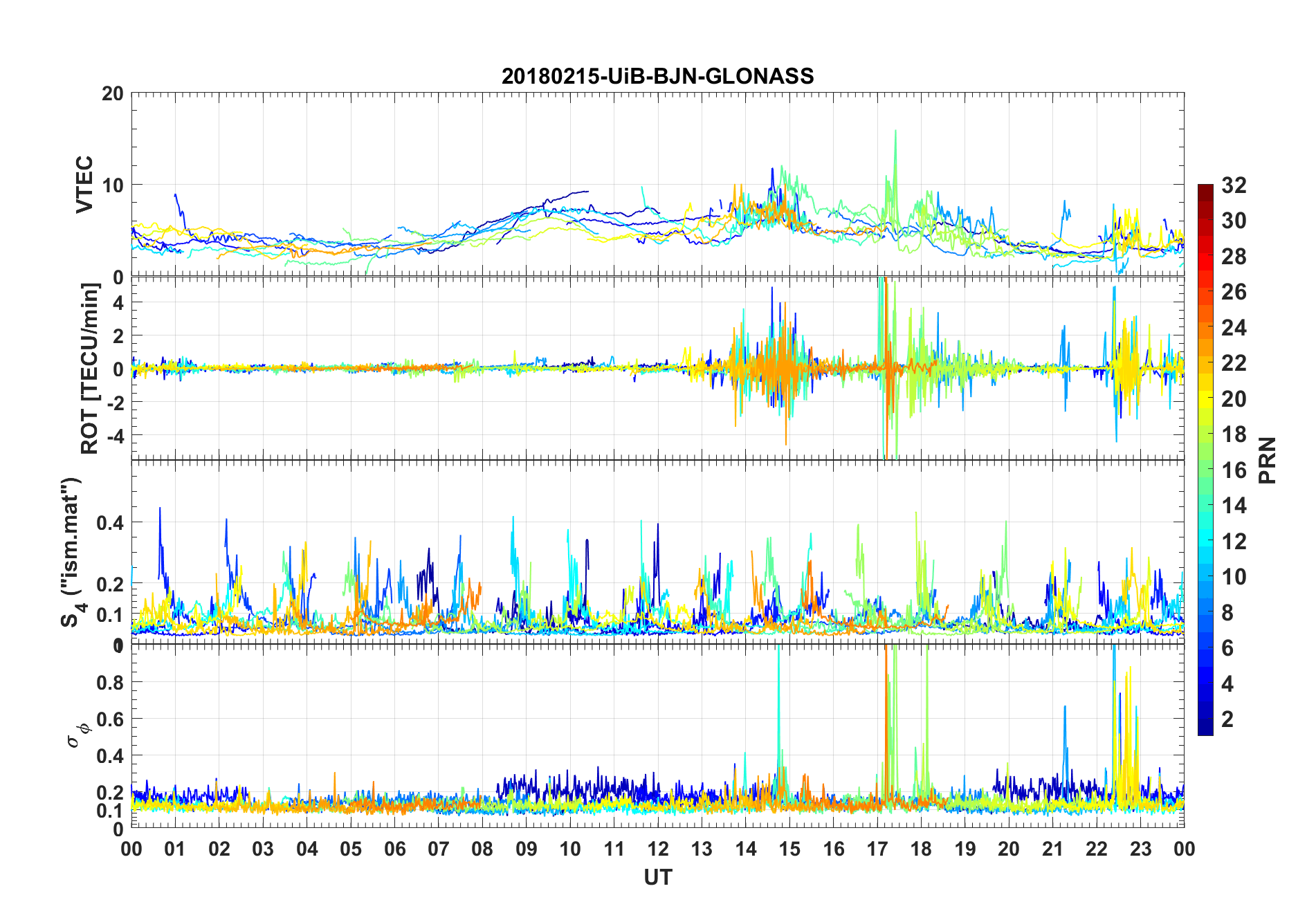The width and height of the screenshot is (1316, 920).
Task: Click the PRN colorbar gradient strip
Action: click(x=1205, y=460)
